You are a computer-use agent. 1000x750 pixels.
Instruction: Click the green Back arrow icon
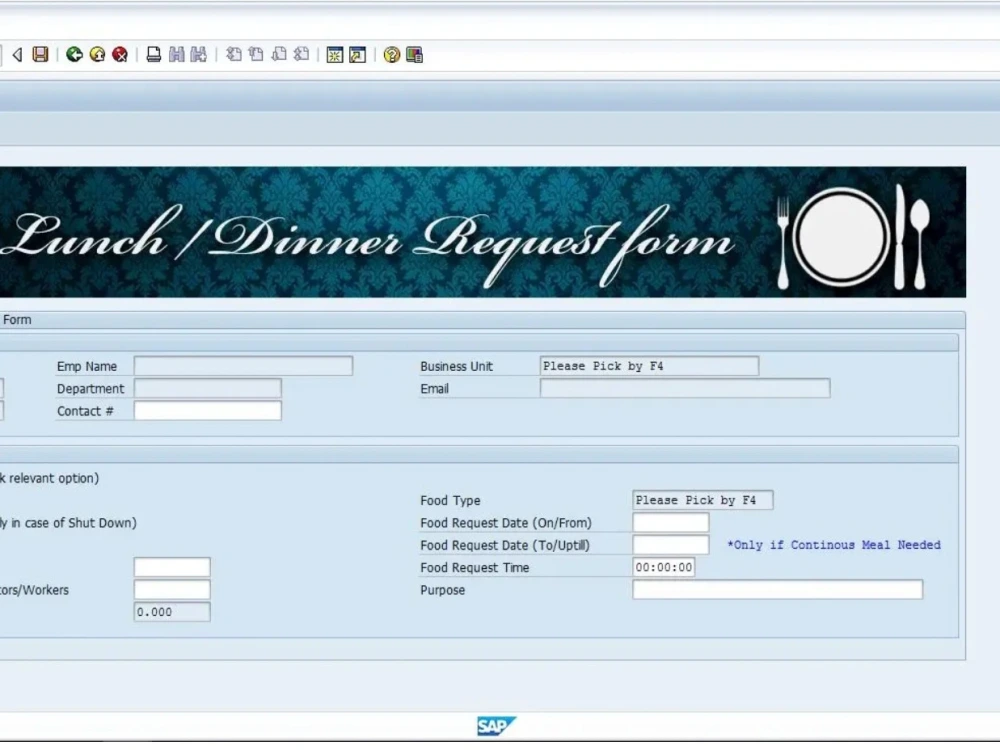[x=75, y=55]
